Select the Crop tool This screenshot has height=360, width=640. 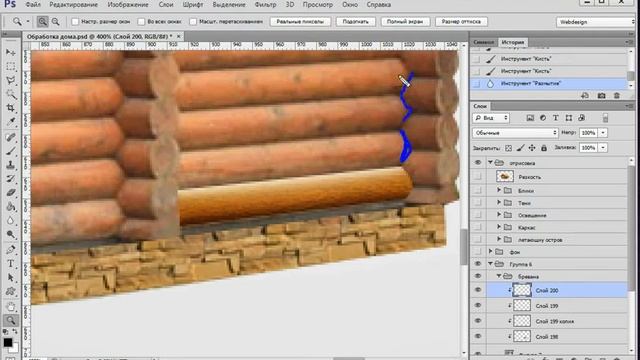11,108
